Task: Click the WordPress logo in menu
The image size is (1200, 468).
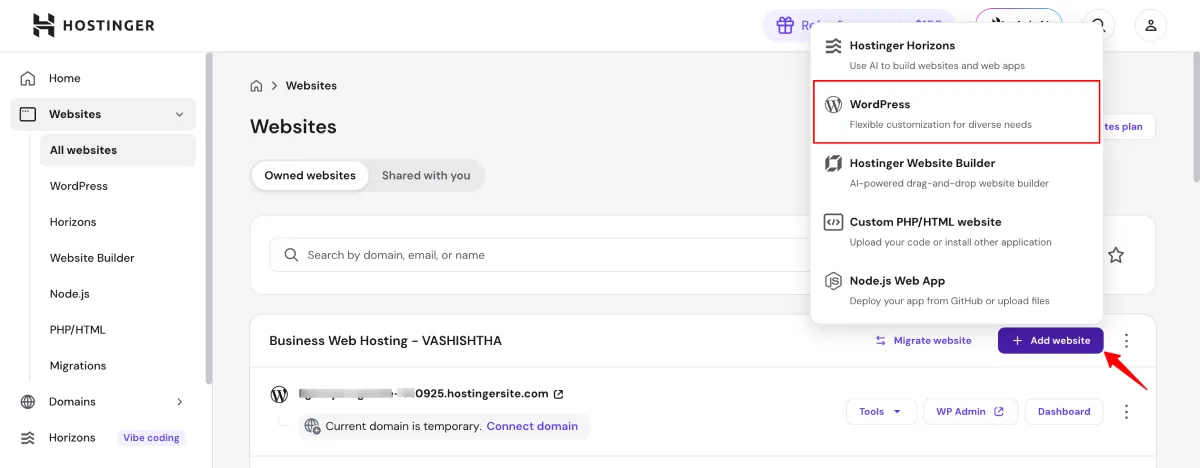Action: click(833, 104)
